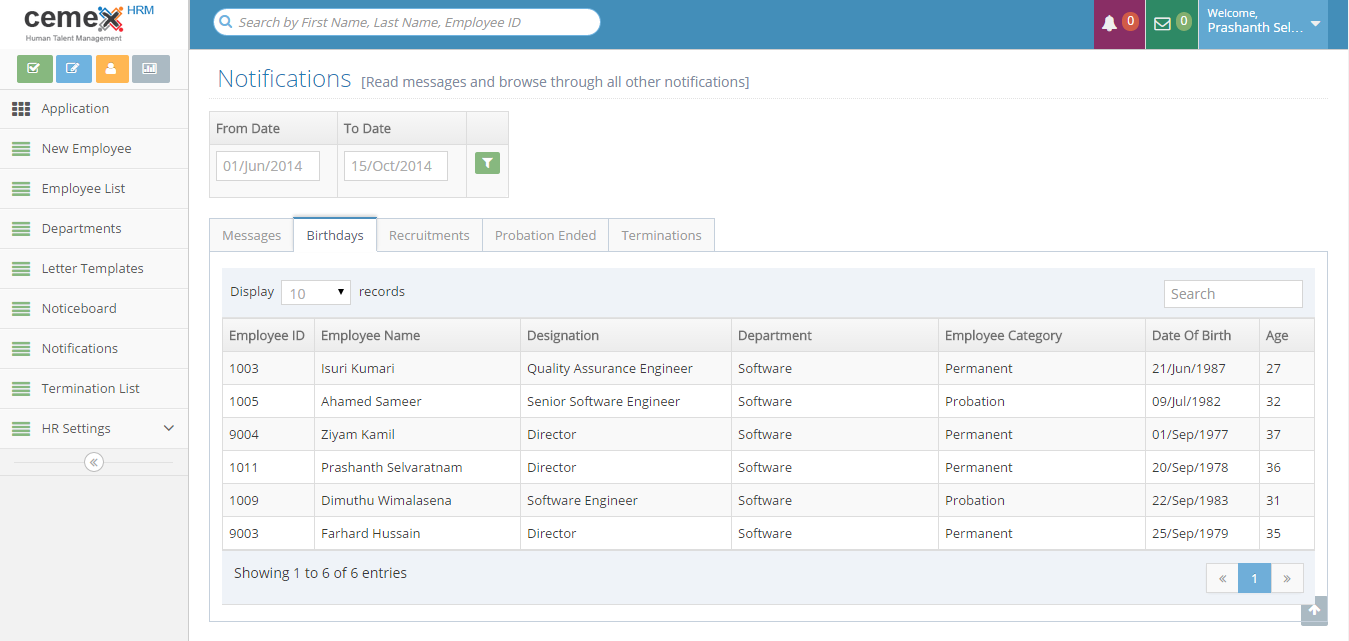Click employee name Ahamed Sameer

pyautogui.click(x=371, y=401)
